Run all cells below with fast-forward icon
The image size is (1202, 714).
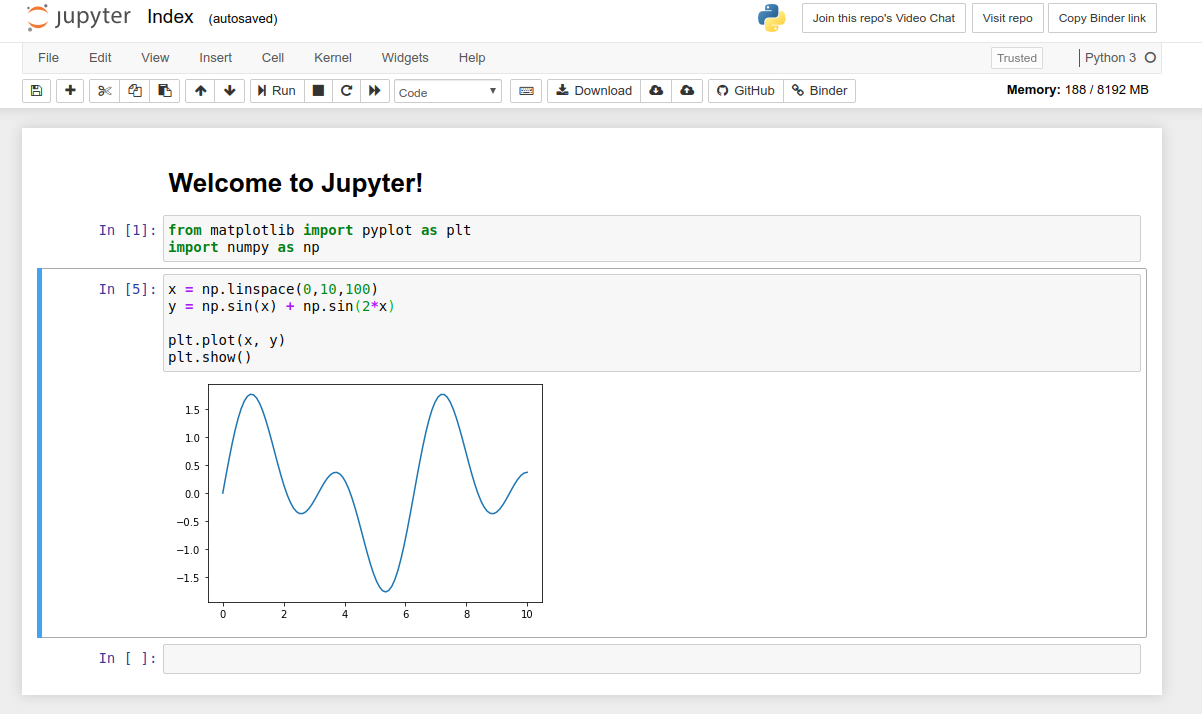pos(373,90)
